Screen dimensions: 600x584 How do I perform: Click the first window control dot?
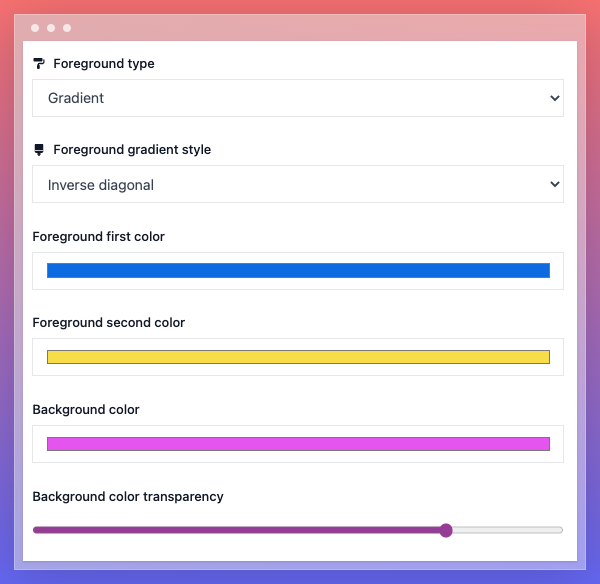click(35, 28)
